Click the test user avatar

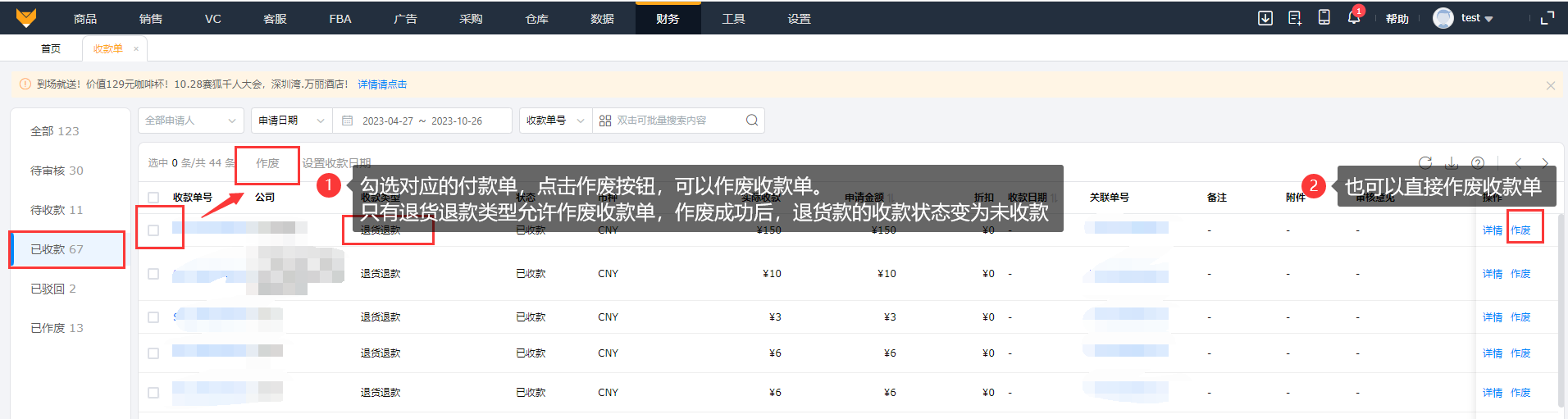coord(1443,18)
